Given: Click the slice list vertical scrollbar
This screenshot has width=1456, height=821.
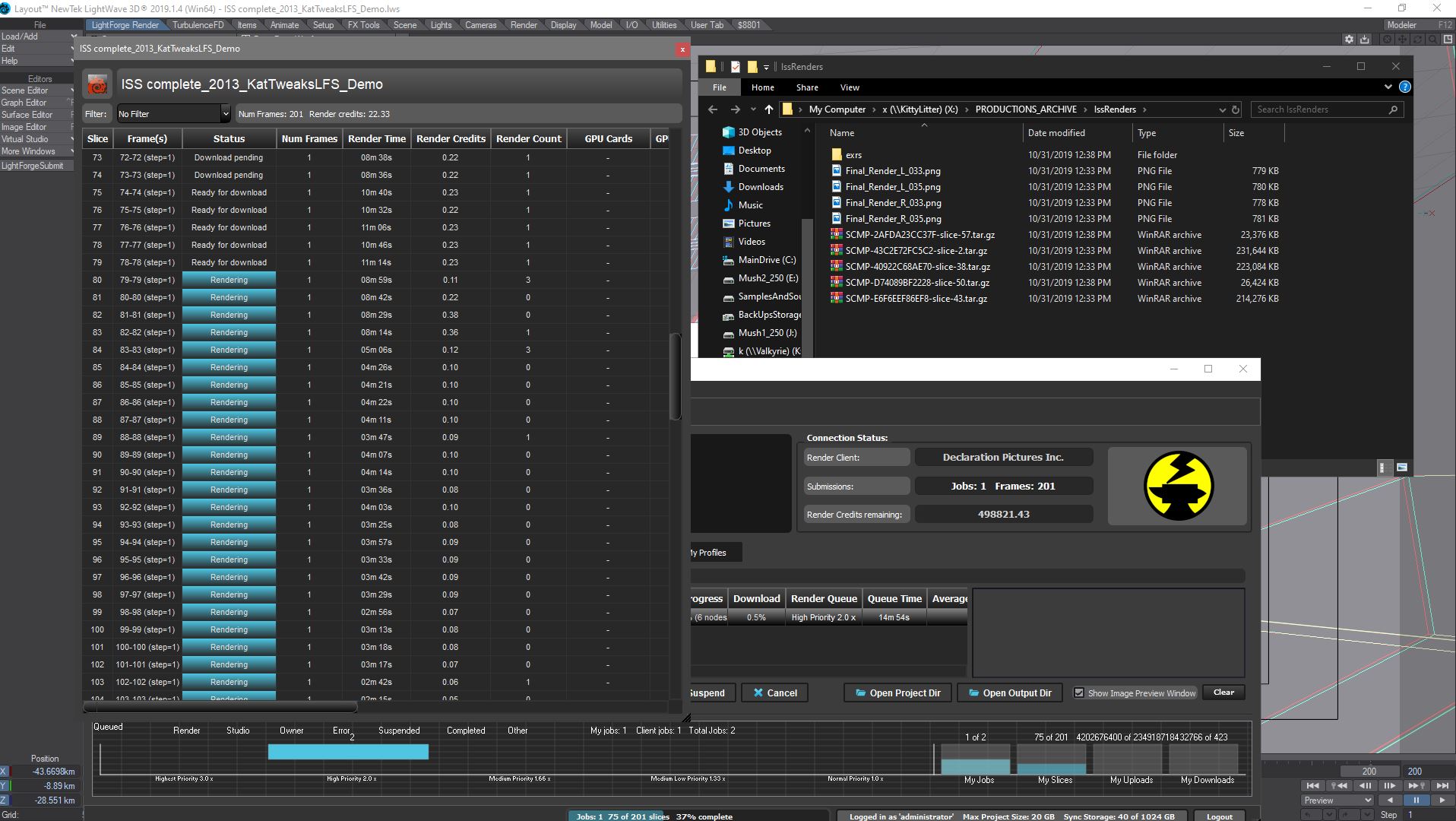Looking at the screenshot, I should (675, 376).
